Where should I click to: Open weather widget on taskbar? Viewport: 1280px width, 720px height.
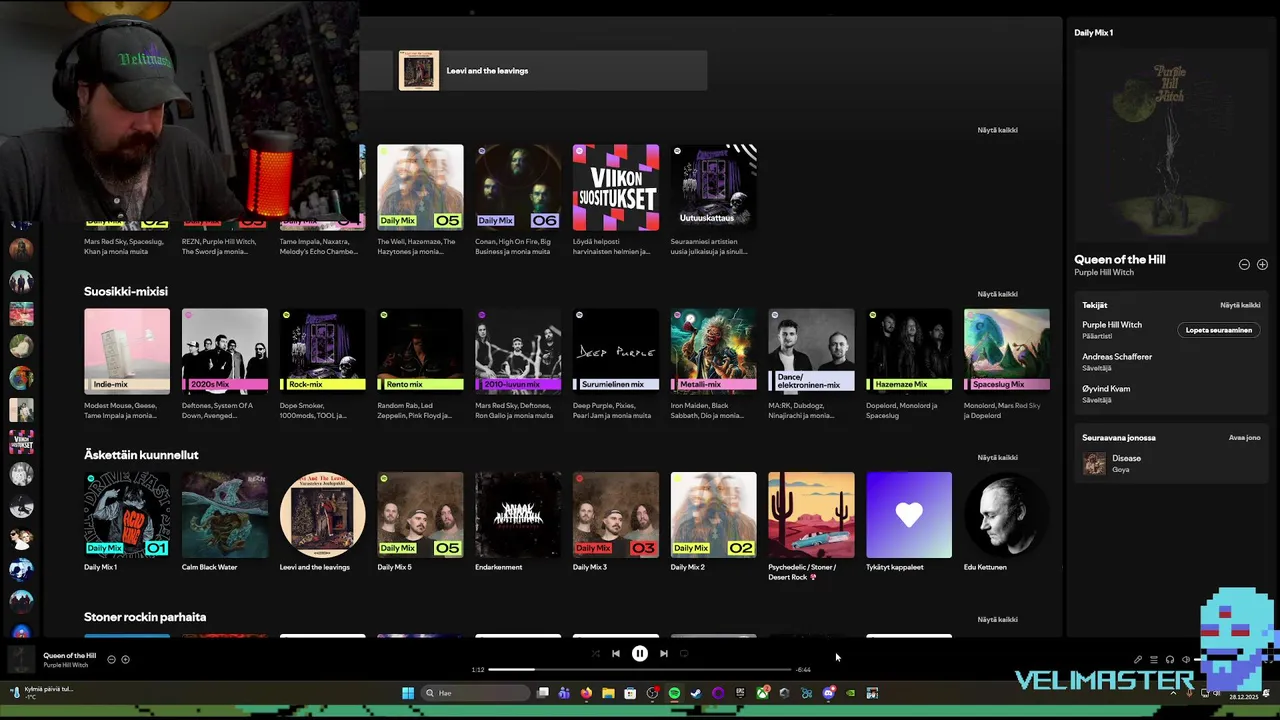tap(40, 692)
